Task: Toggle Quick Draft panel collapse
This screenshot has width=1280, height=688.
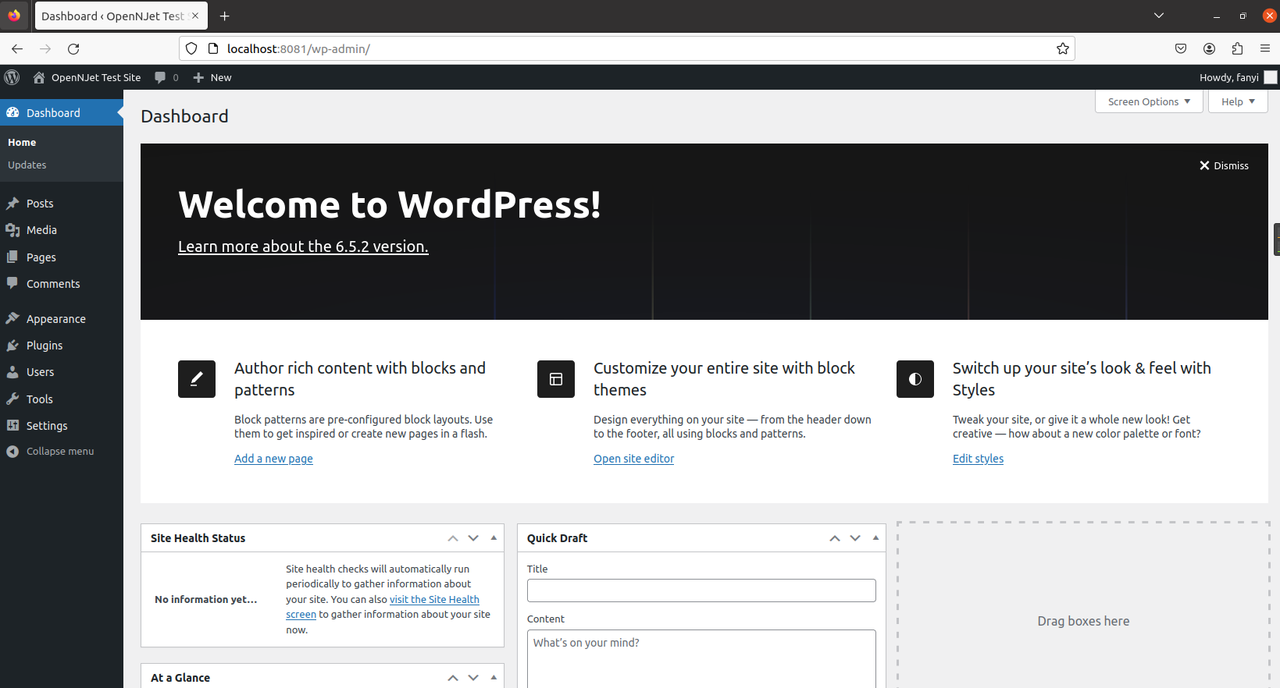Action: tap(875, 538)
